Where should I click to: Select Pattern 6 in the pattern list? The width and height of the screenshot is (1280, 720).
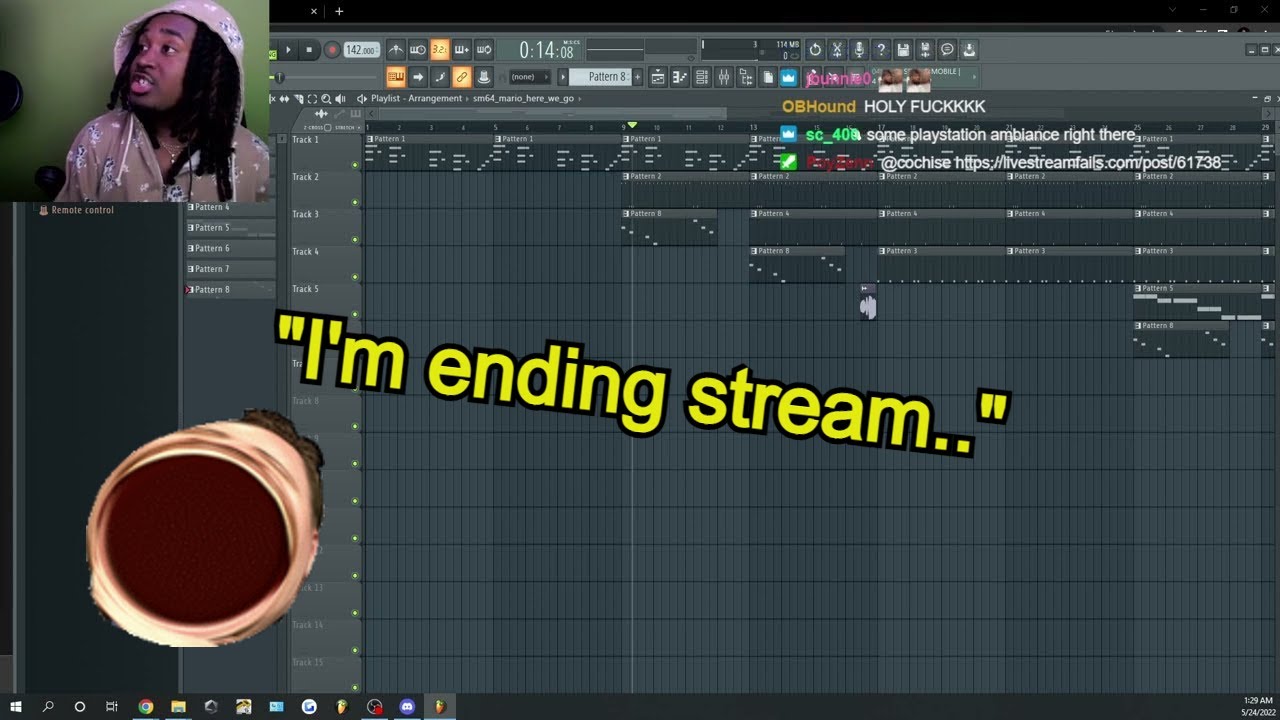pos(230,248)
